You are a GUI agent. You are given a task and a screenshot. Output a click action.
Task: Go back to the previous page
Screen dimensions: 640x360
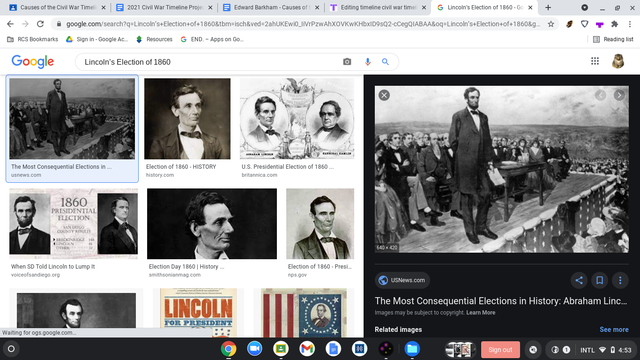10,24
